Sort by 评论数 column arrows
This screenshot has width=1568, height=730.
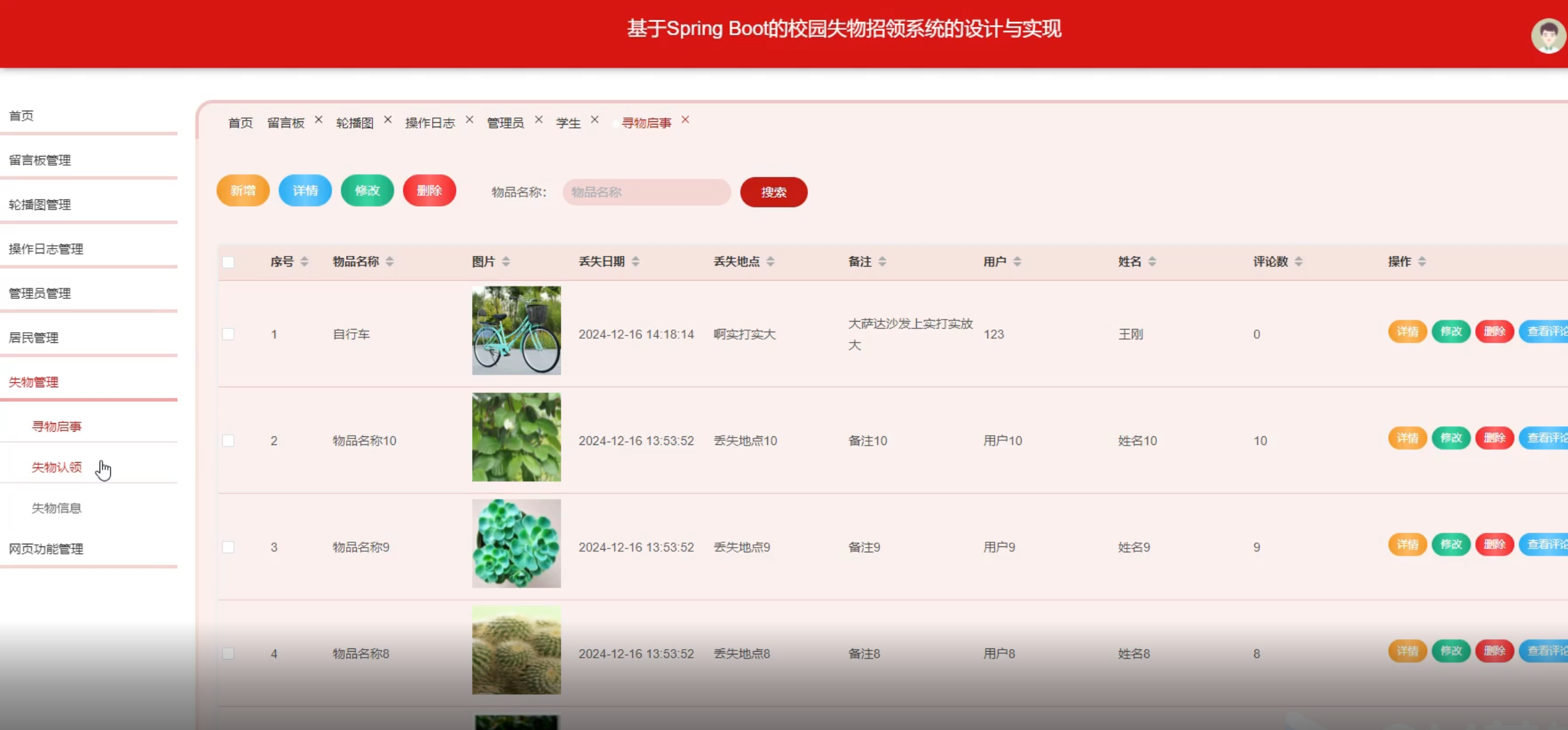(1298, 261)
